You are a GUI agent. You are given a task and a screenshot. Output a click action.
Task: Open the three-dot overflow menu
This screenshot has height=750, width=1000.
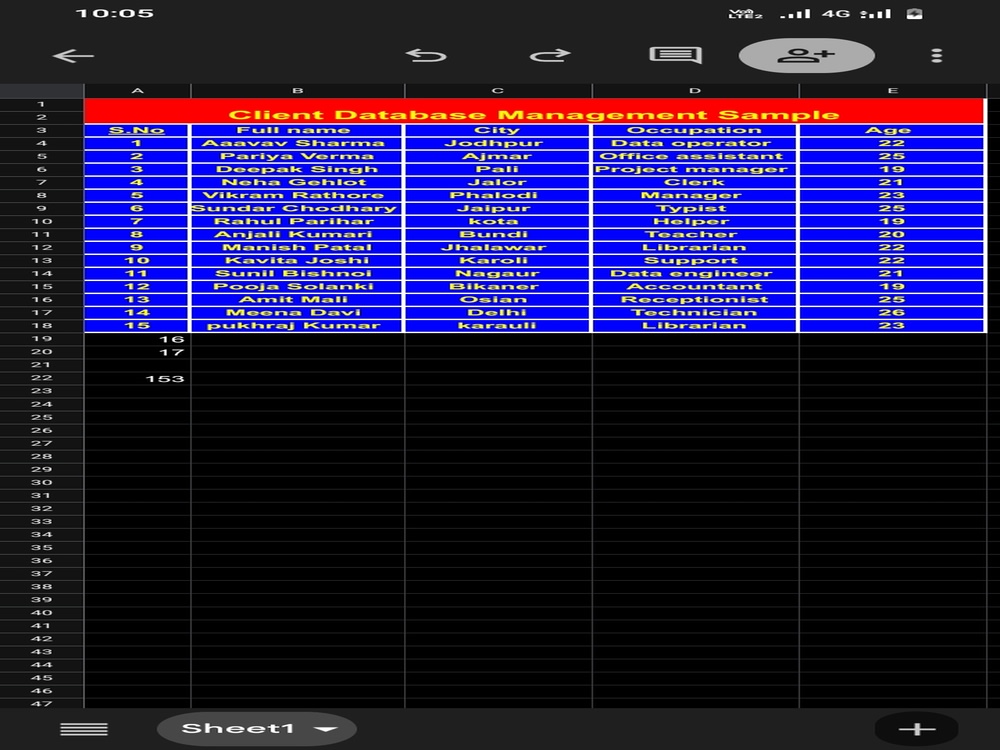point(936,55)
